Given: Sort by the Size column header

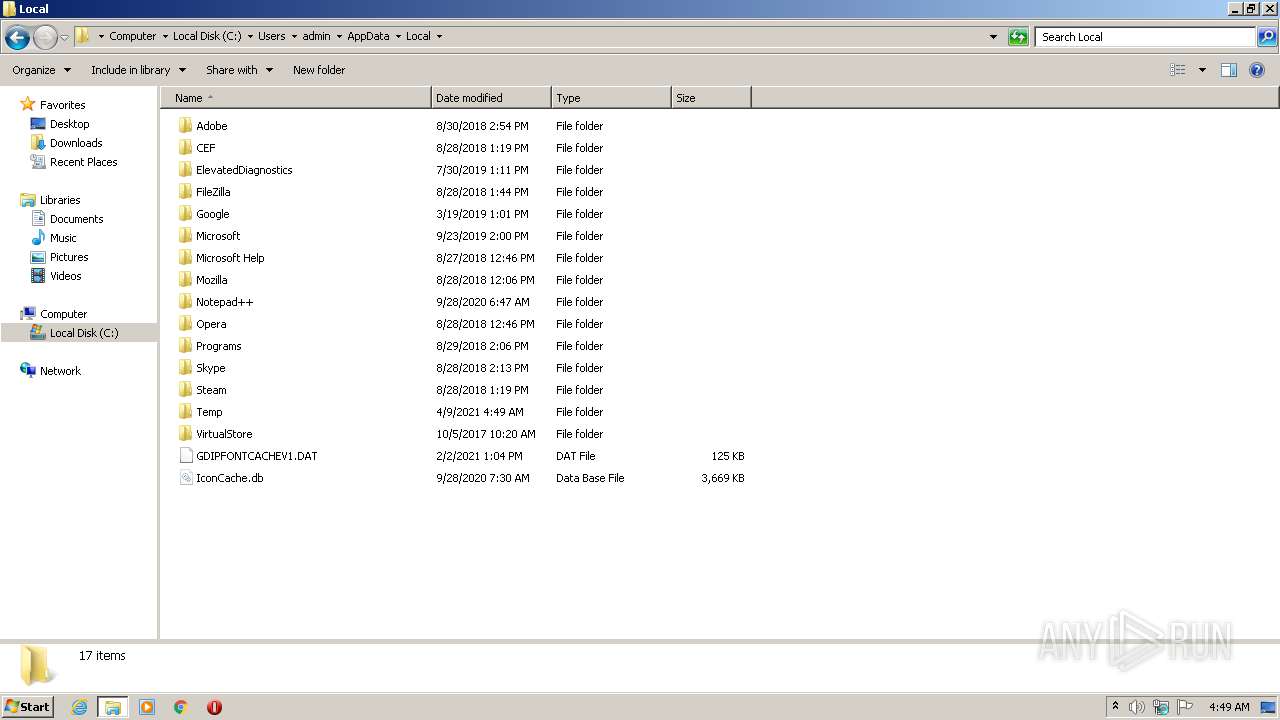Looking at the screenshot, I should [x=711, y=98].
